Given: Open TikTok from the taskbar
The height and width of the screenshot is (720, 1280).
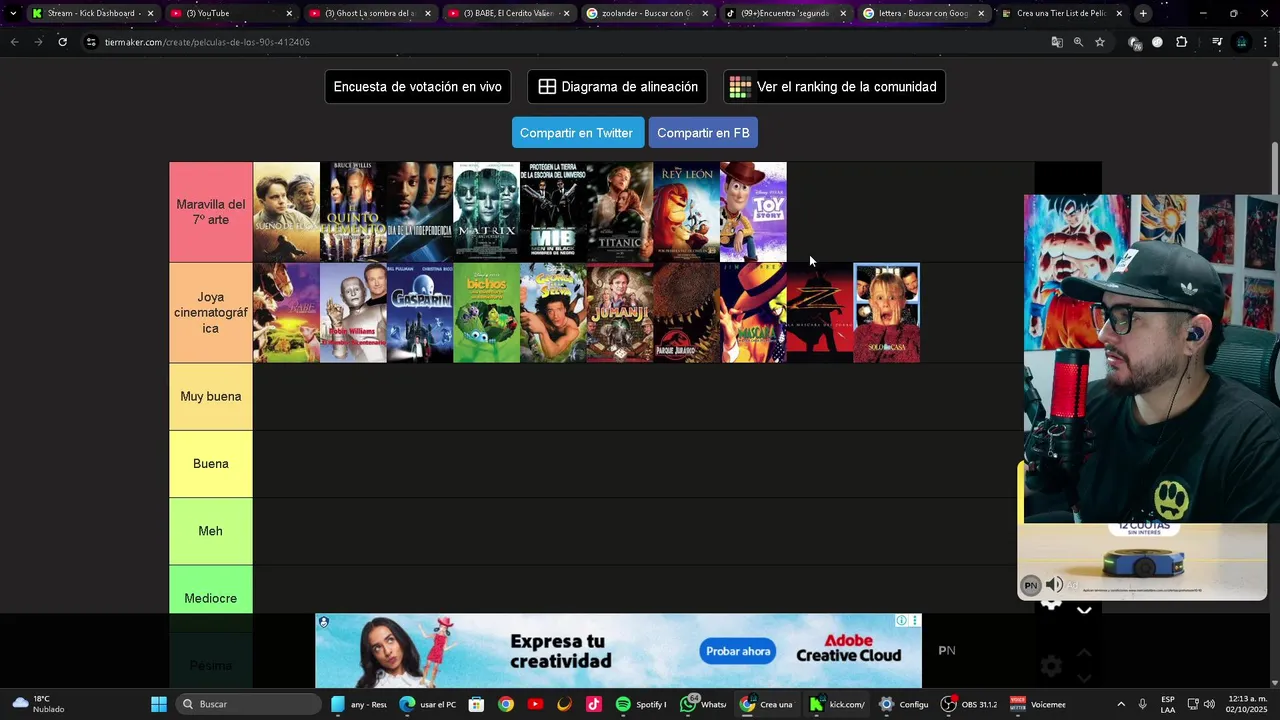Looking at the screenshot, I should [594, 704].
